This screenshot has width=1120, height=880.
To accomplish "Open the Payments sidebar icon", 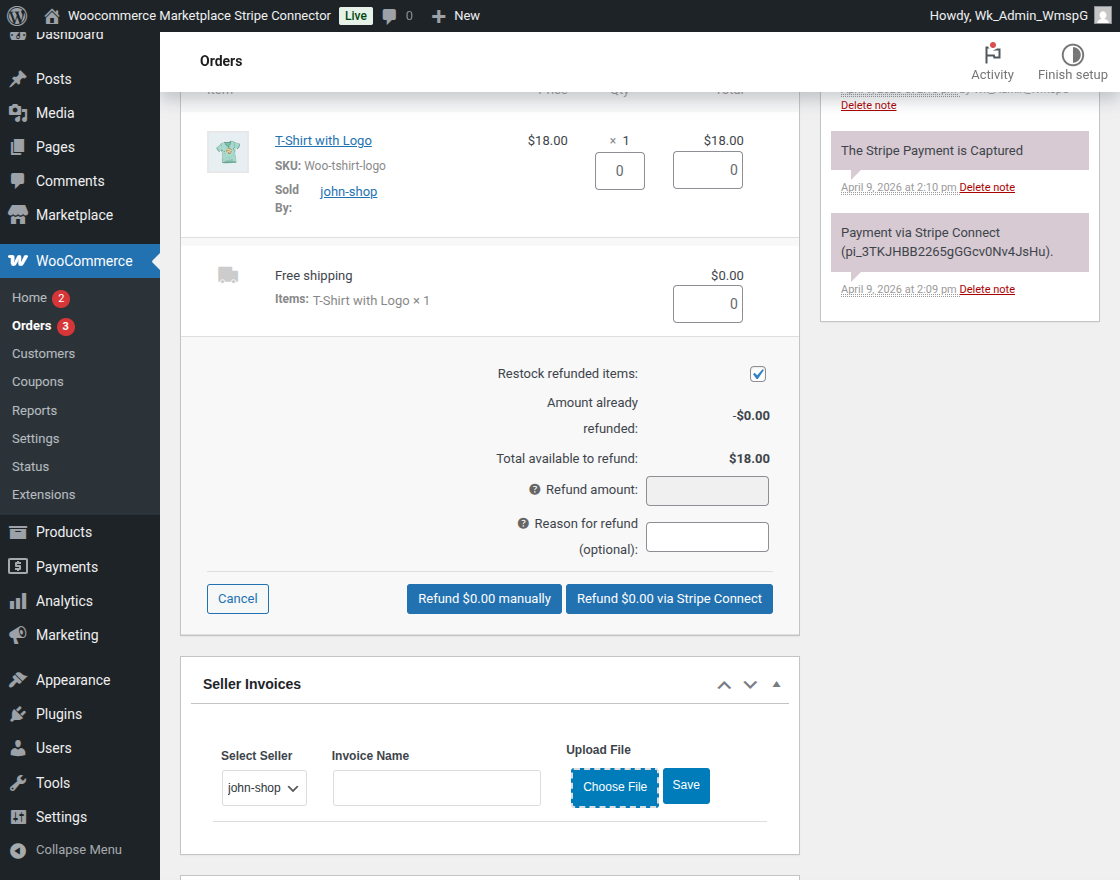I will pyautogui.click(x=20, y=566).
